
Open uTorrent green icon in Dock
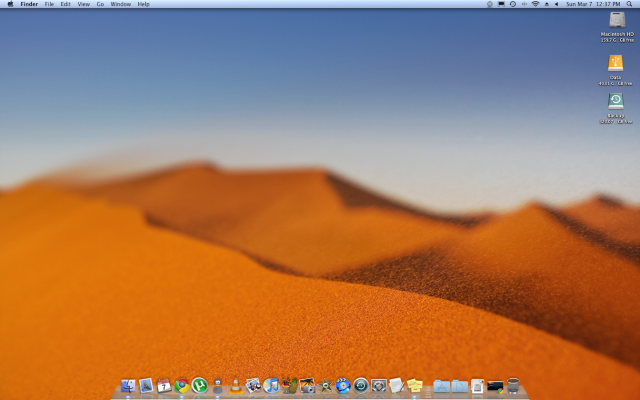pos(200,386)
